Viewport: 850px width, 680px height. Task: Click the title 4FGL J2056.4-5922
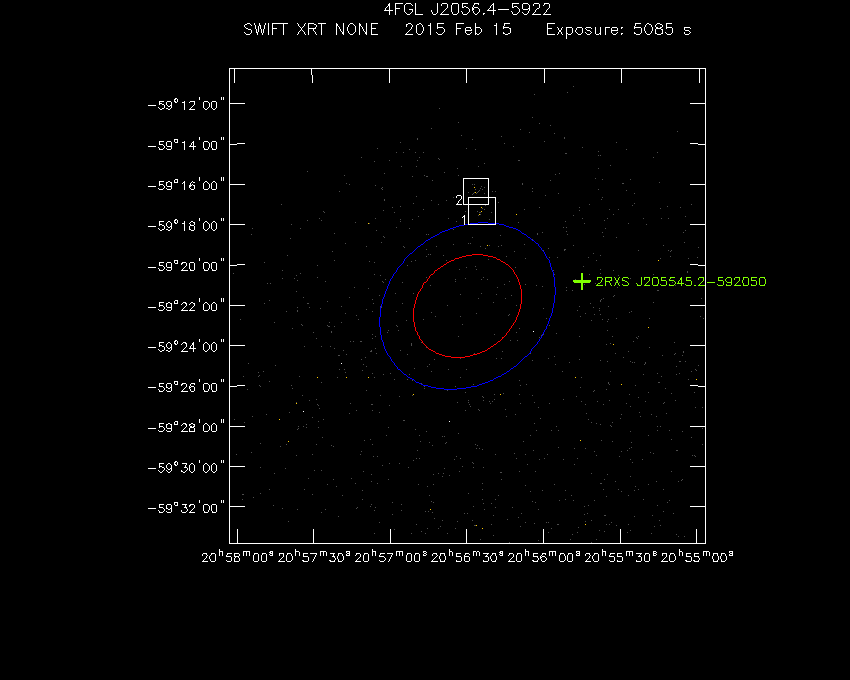(467, 9)
